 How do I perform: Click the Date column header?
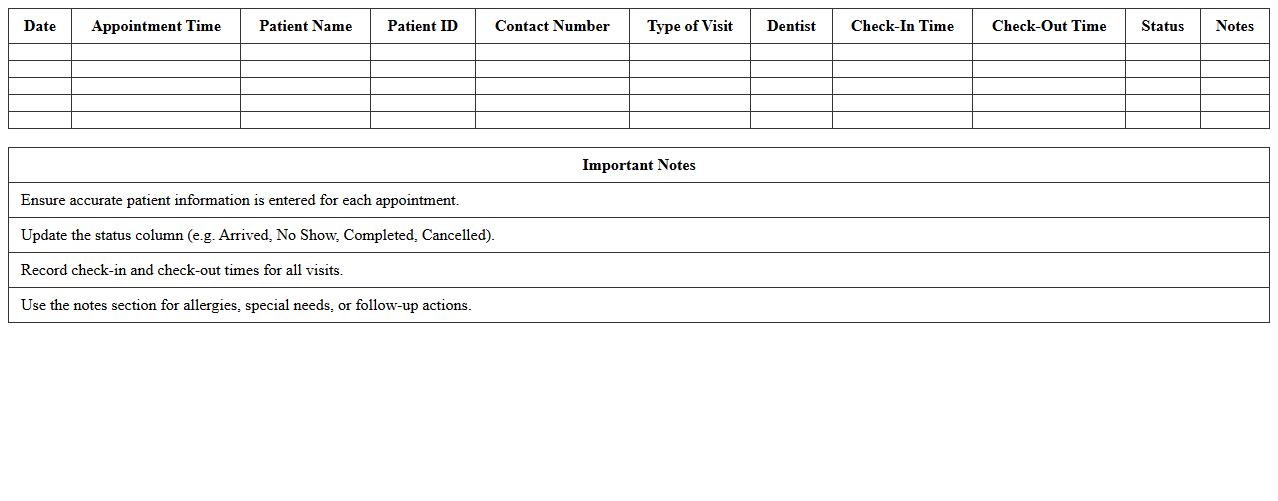click(40, 26)
